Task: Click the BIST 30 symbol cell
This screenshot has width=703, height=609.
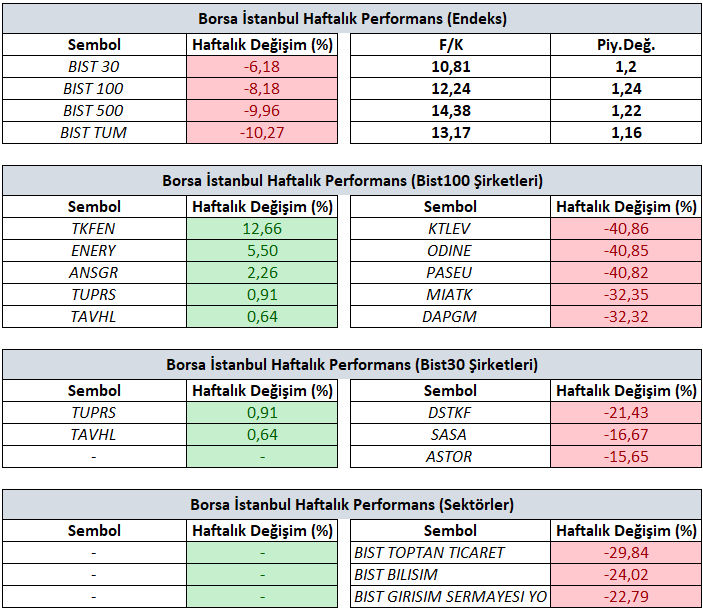Action: coord(94,67)
